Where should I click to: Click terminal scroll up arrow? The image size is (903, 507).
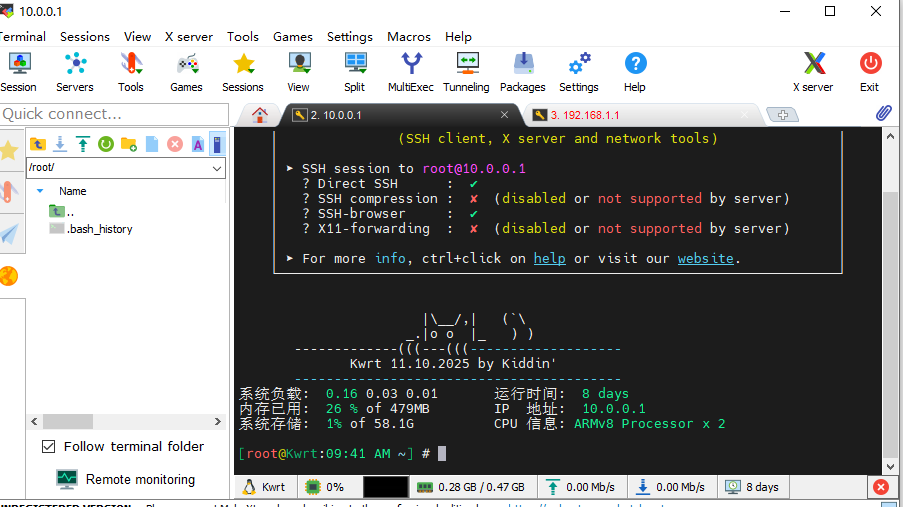(890, 137)
